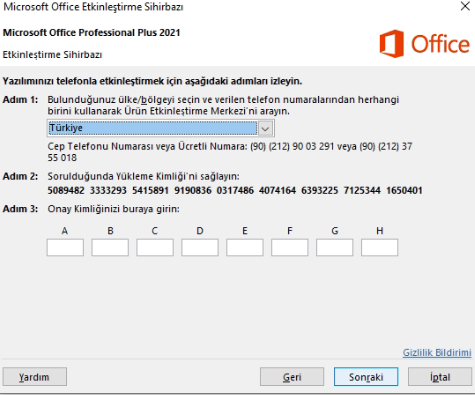The width and height of the screenshot is (475, 395).
Task: Click the Microsoft Office Professional Plus 2021 heading
Action: click(x=91, y=33)
